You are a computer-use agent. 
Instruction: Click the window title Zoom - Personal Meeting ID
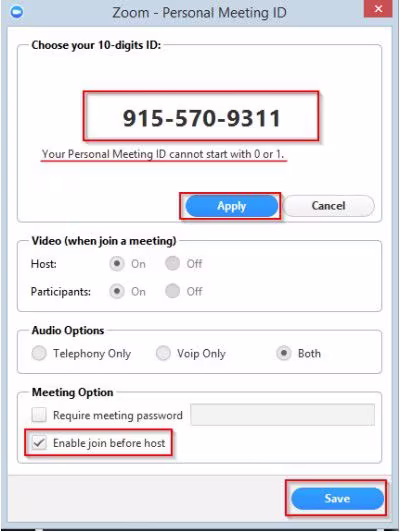199,13
